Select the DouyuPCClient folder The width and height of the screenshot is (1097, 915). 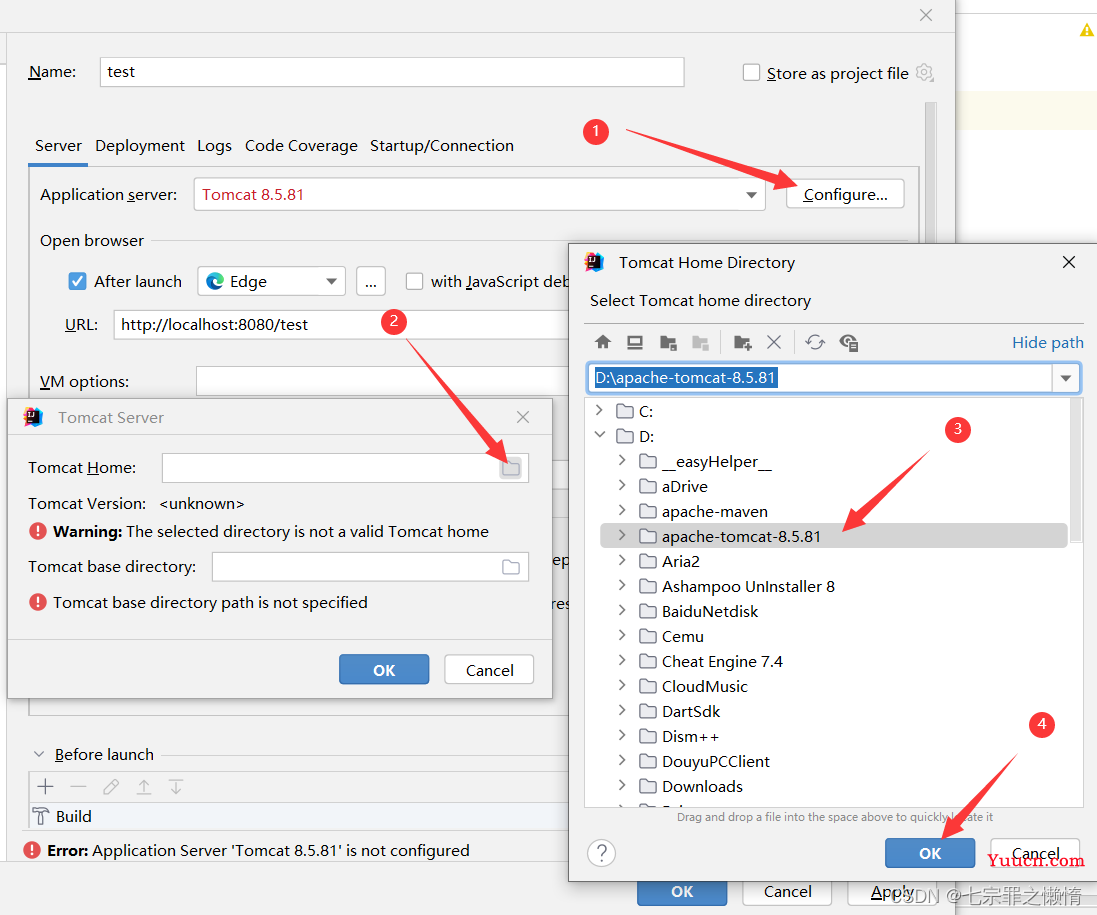click(x=716, y=761)
